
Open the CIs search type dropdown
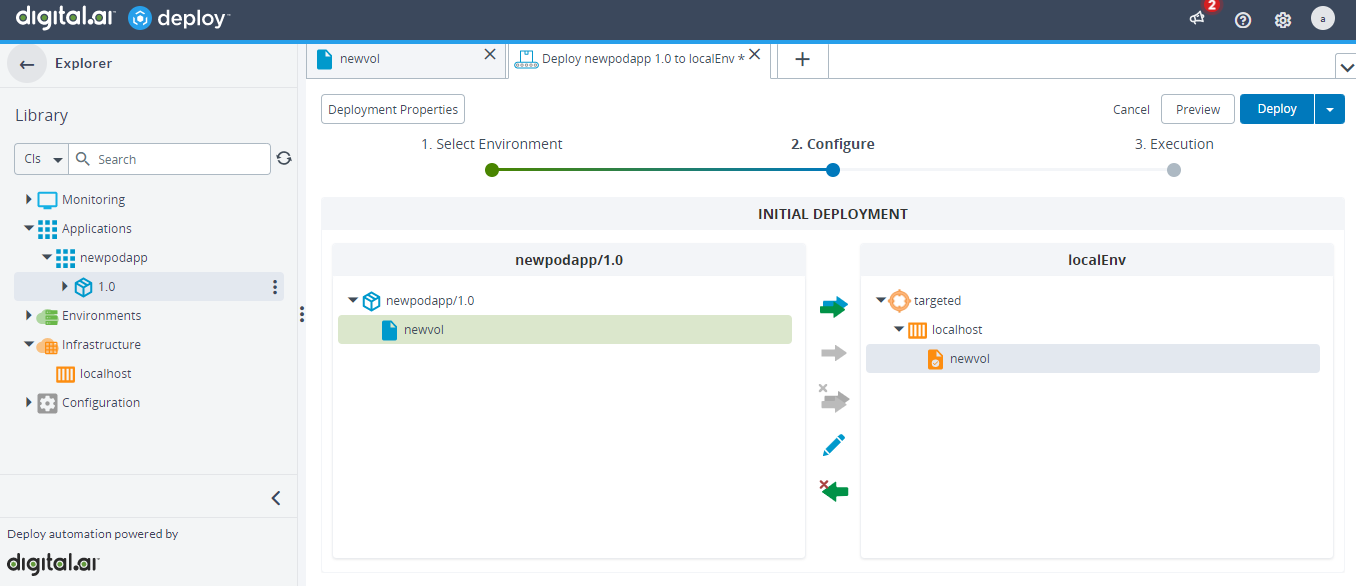point(43,159)
